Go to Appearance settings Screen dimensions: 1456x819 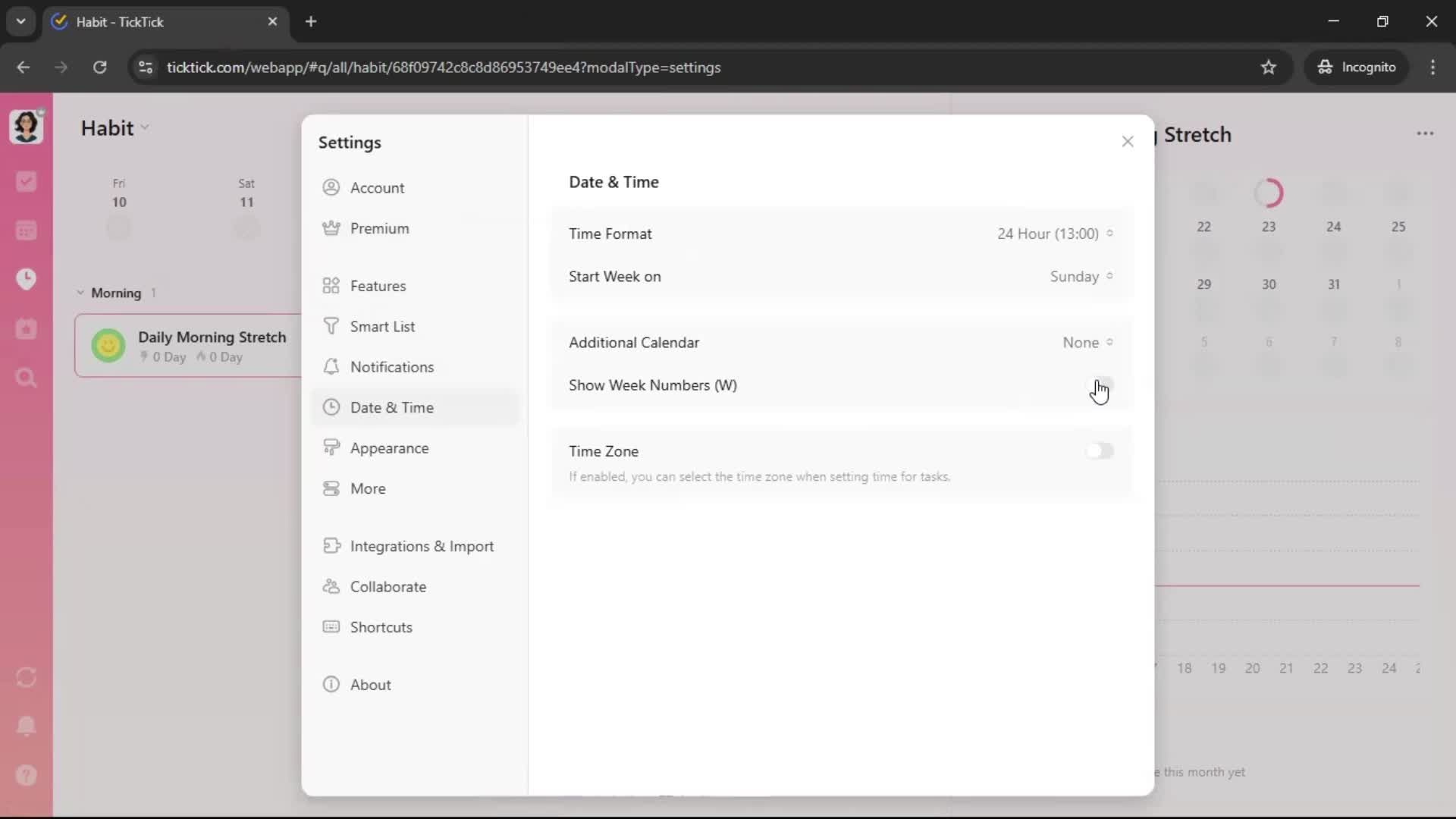click(389, 448)
